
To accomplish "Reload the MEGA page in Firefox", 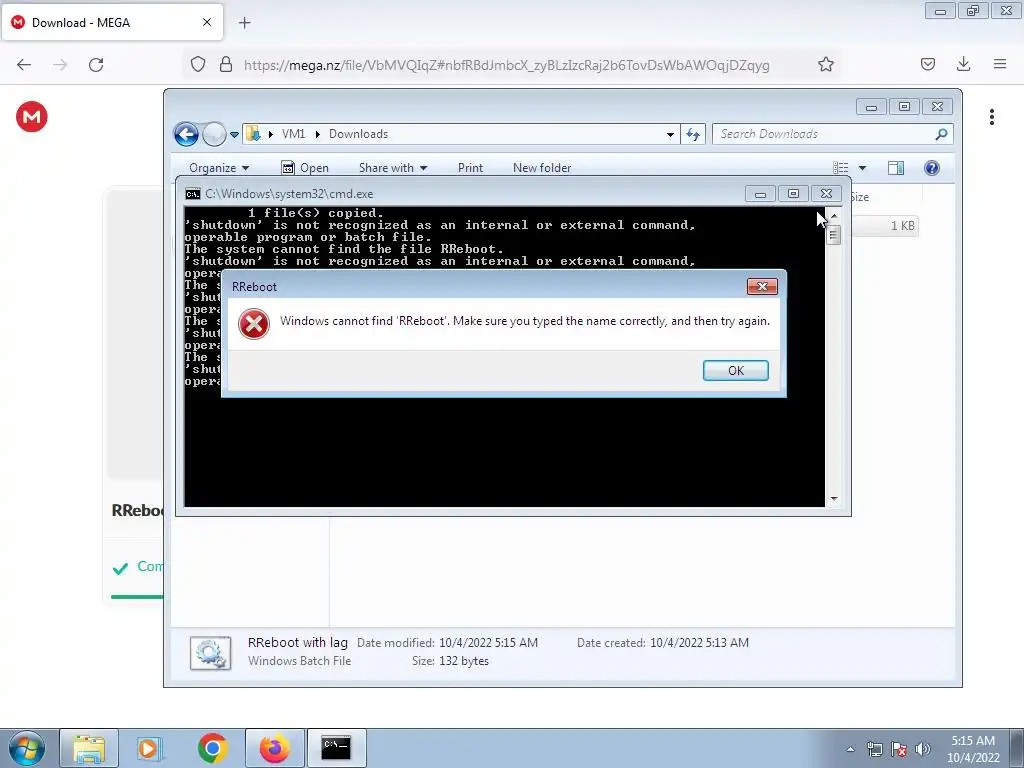I will 96,65.
